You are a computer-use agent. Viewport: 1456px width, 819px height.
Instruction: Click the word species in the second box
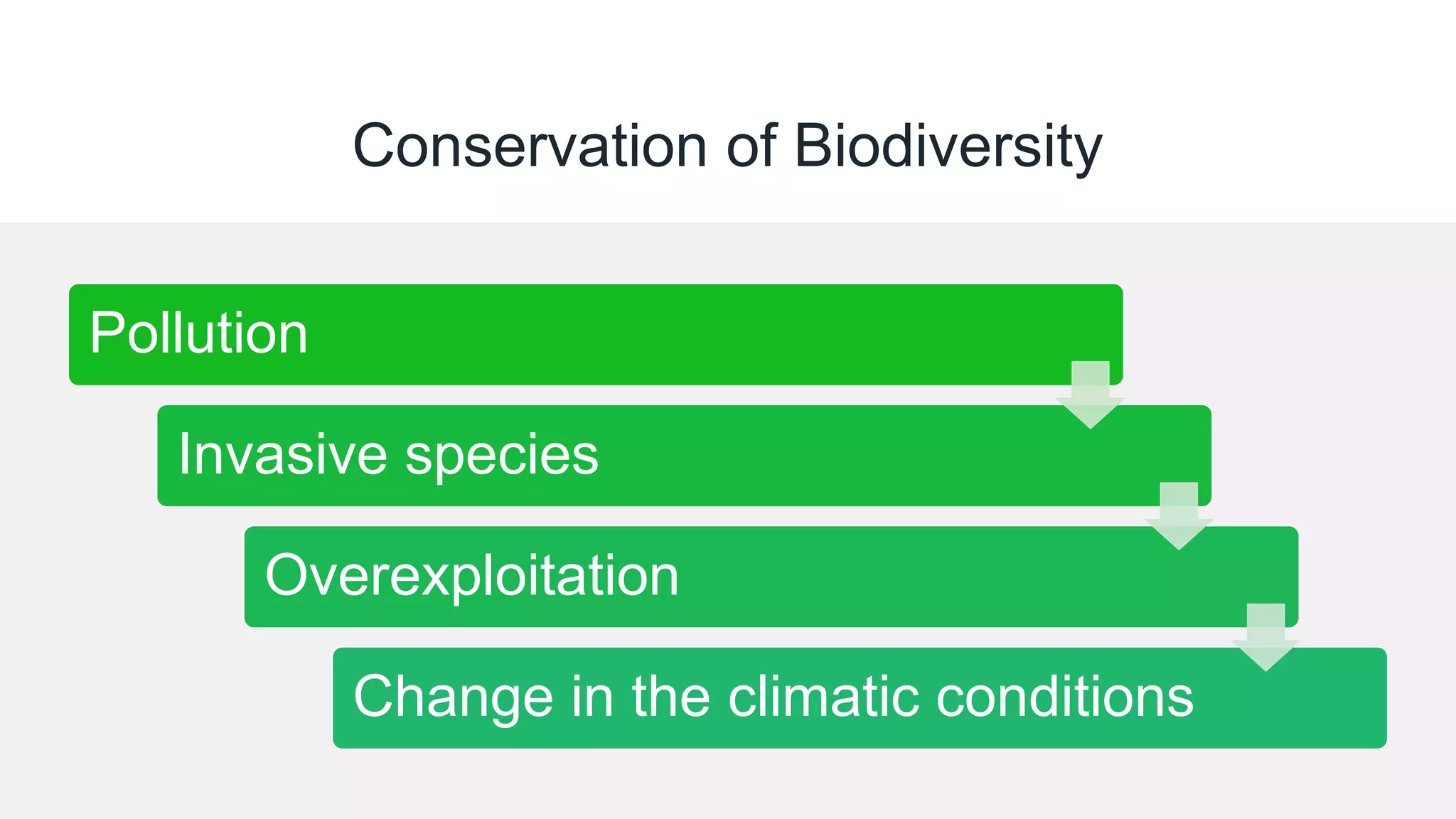pos(502,456)
